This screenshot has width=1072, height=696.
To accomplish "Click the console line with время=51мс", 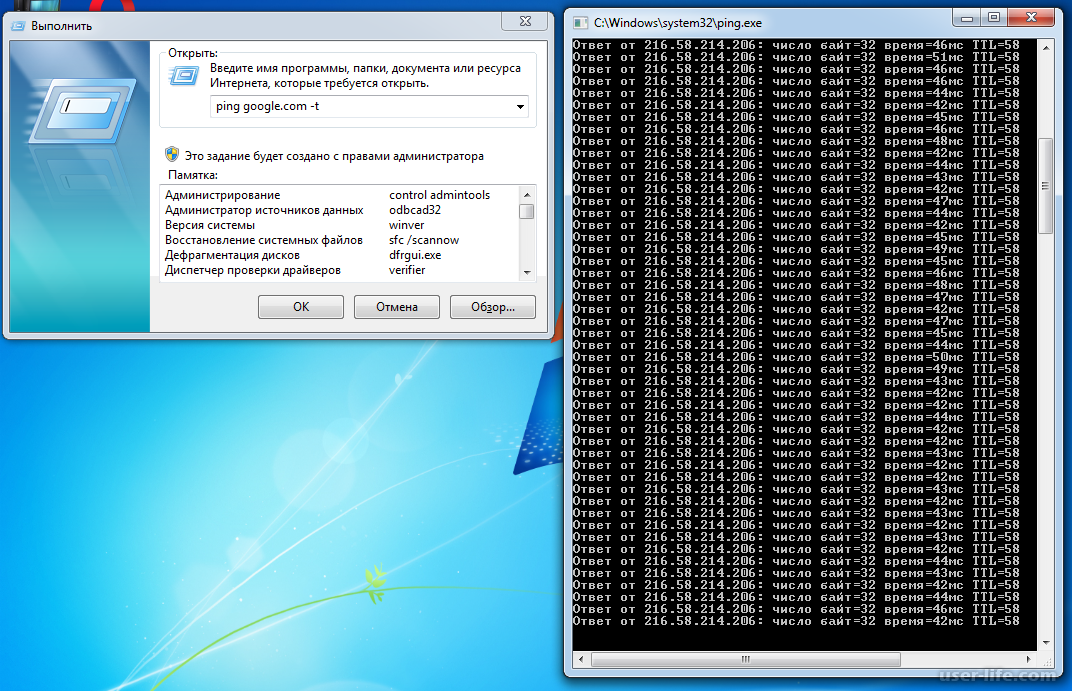I will (796, 57).
